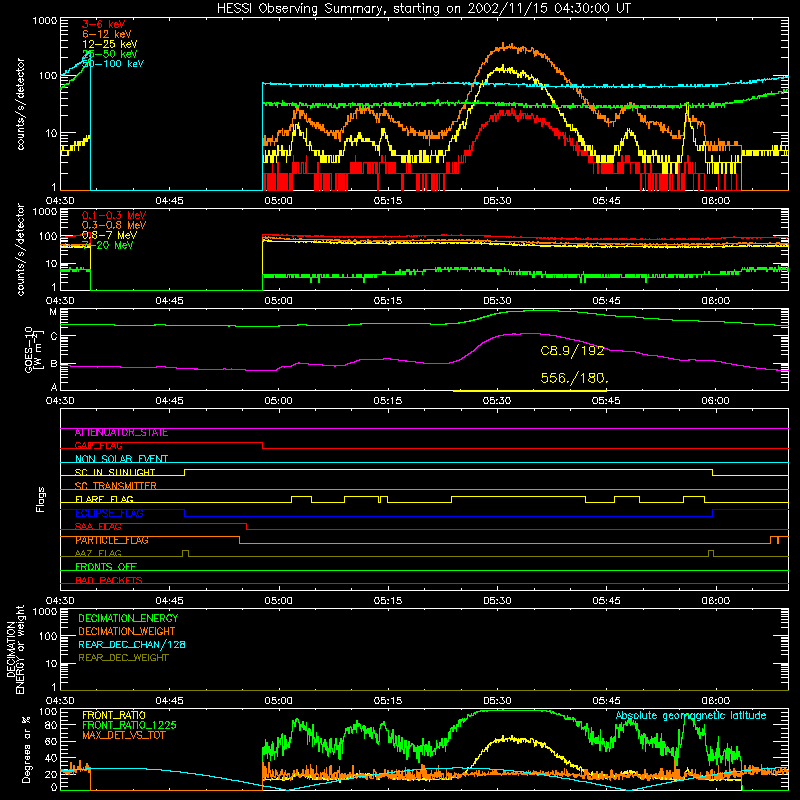Click the C8.9/192 flare annotation
800x800 pixels.
point(572,351)
